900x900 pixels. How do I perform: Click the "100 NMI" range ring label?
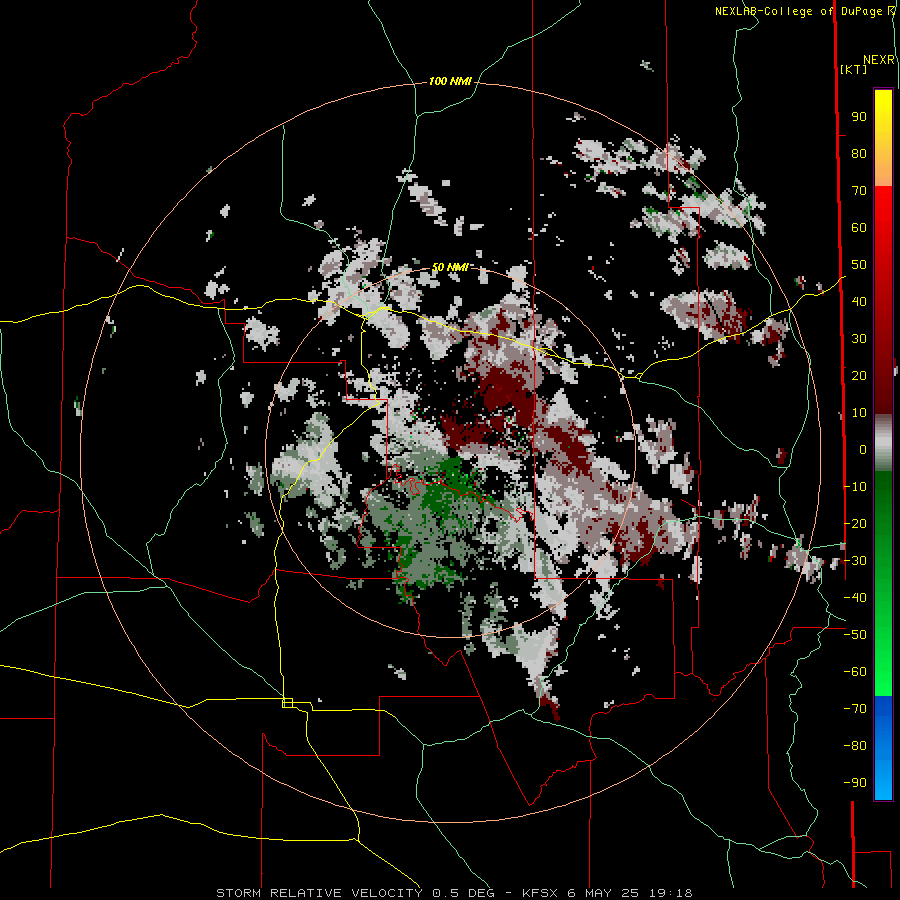click(x=450, y=82)
